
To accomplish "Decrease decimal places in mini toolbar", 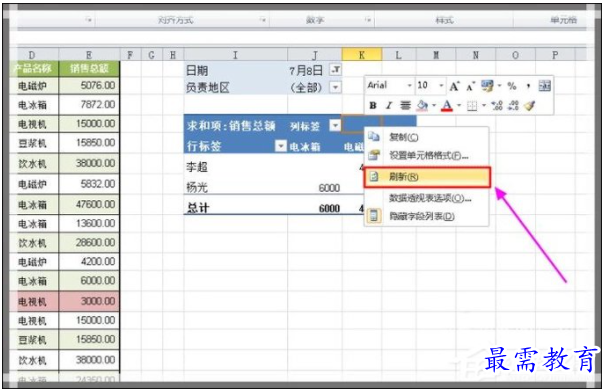I will coord(514,105).
